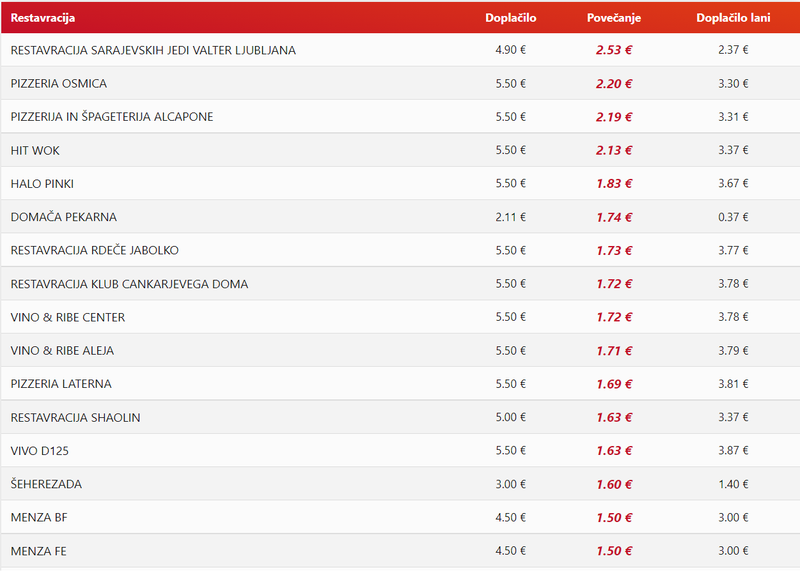Select the 1.60 € increase value

pyautogui.click(x=614, y=484)
